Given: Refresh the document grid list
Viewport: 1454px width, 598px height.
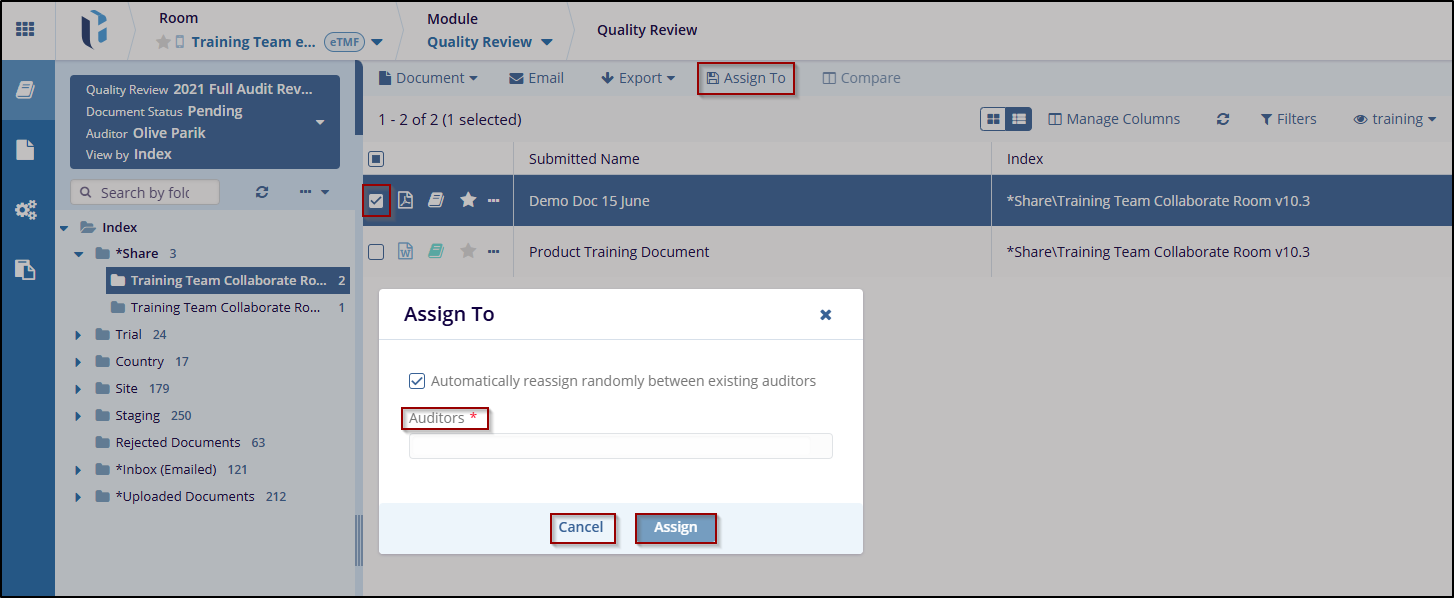Looking at the screenshot, I should coord(1222,119).
